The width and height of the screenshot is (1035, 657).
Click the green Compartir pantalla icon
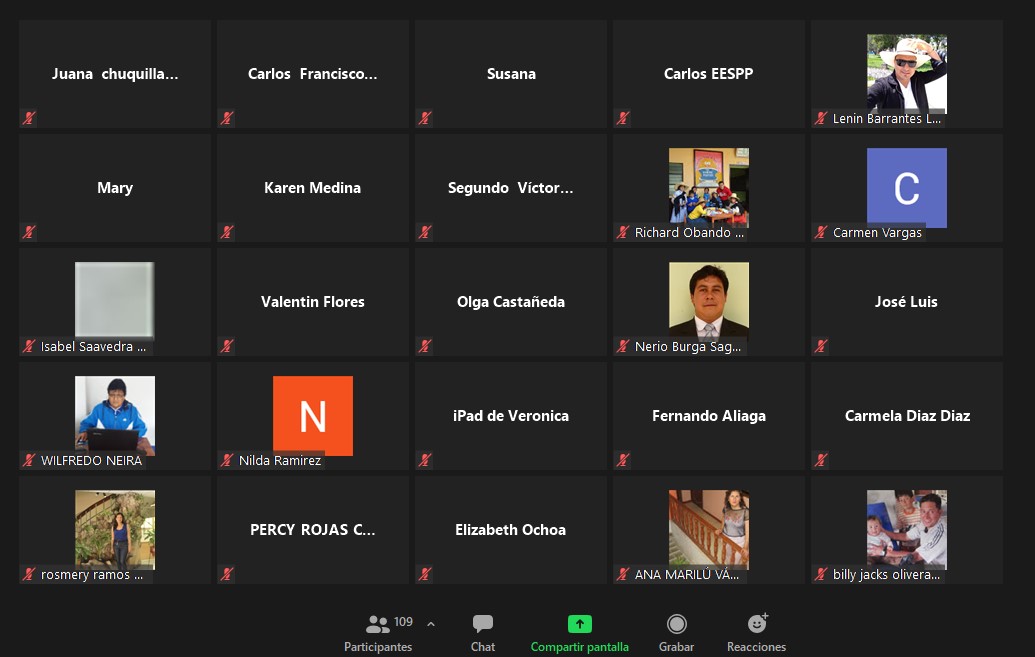580,624
